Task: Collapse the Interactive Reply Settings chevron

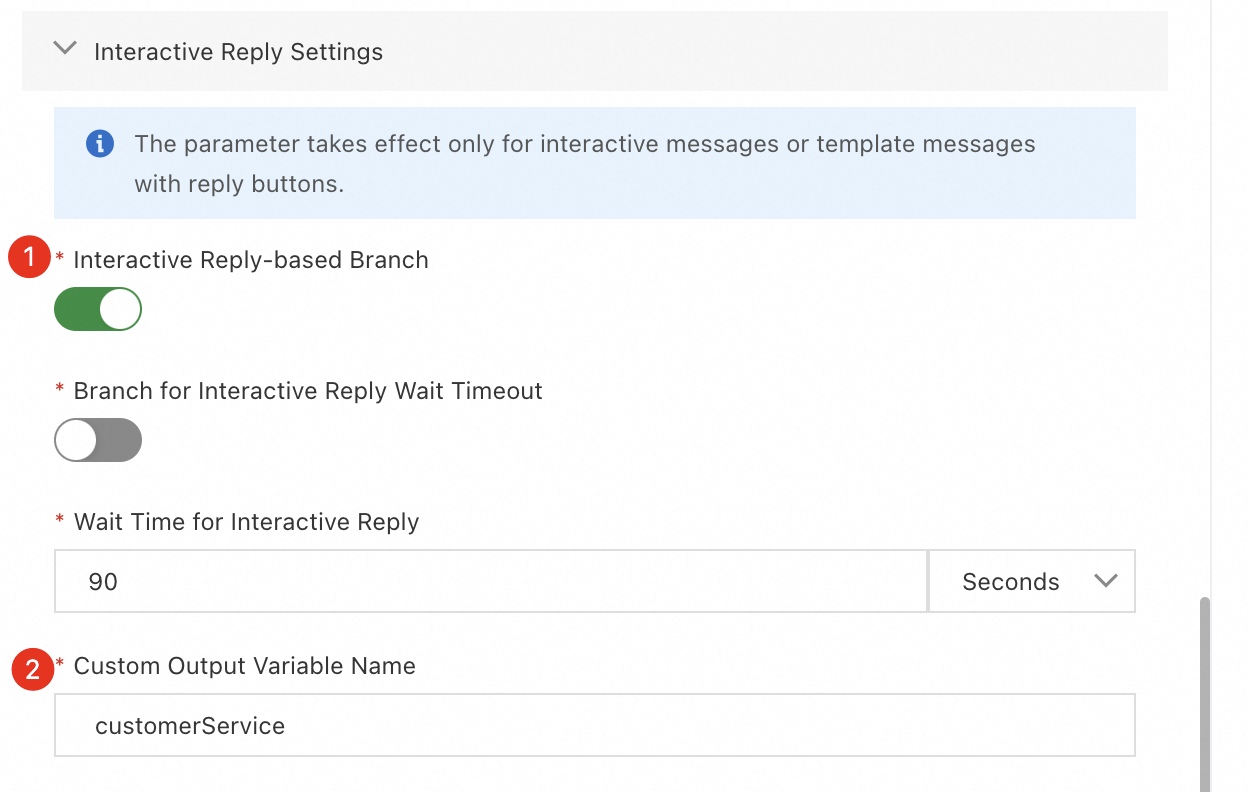Action: click(65, 49)
